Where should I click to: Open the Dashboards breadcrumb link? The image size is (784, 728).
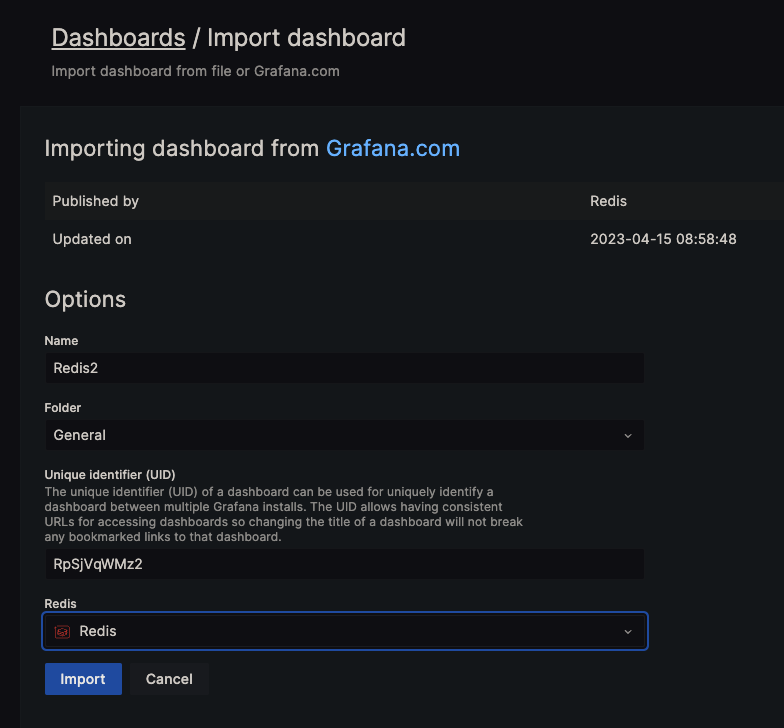tap(118, 38)
